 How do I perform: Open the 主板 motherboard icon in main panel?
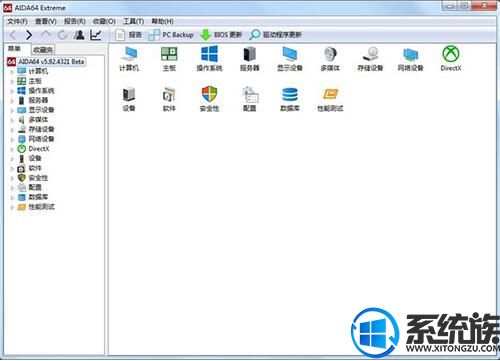pos(169,59)
